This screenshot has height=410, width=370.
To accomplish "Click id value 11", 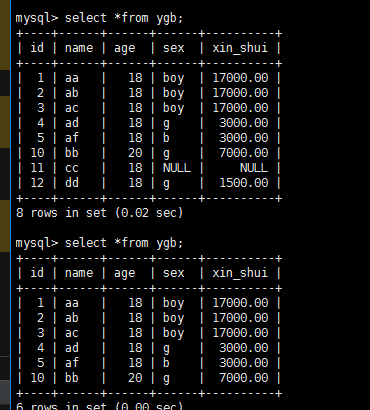I will point(37,168).
